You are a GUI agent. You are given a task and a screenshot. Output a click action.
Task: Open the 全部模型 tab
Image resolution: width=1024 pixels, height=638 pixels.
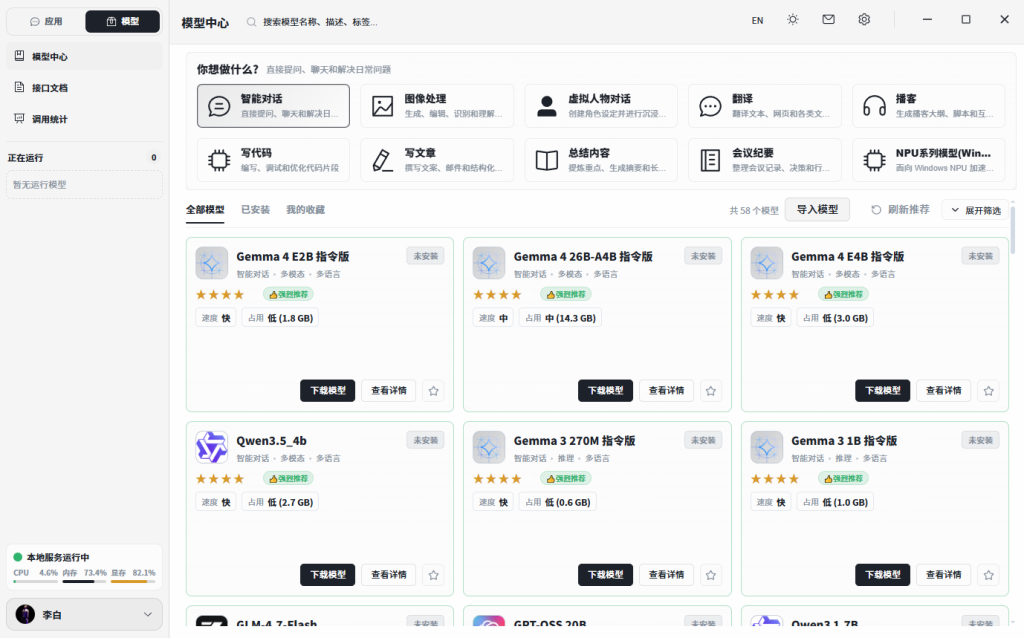coord(205,210)
